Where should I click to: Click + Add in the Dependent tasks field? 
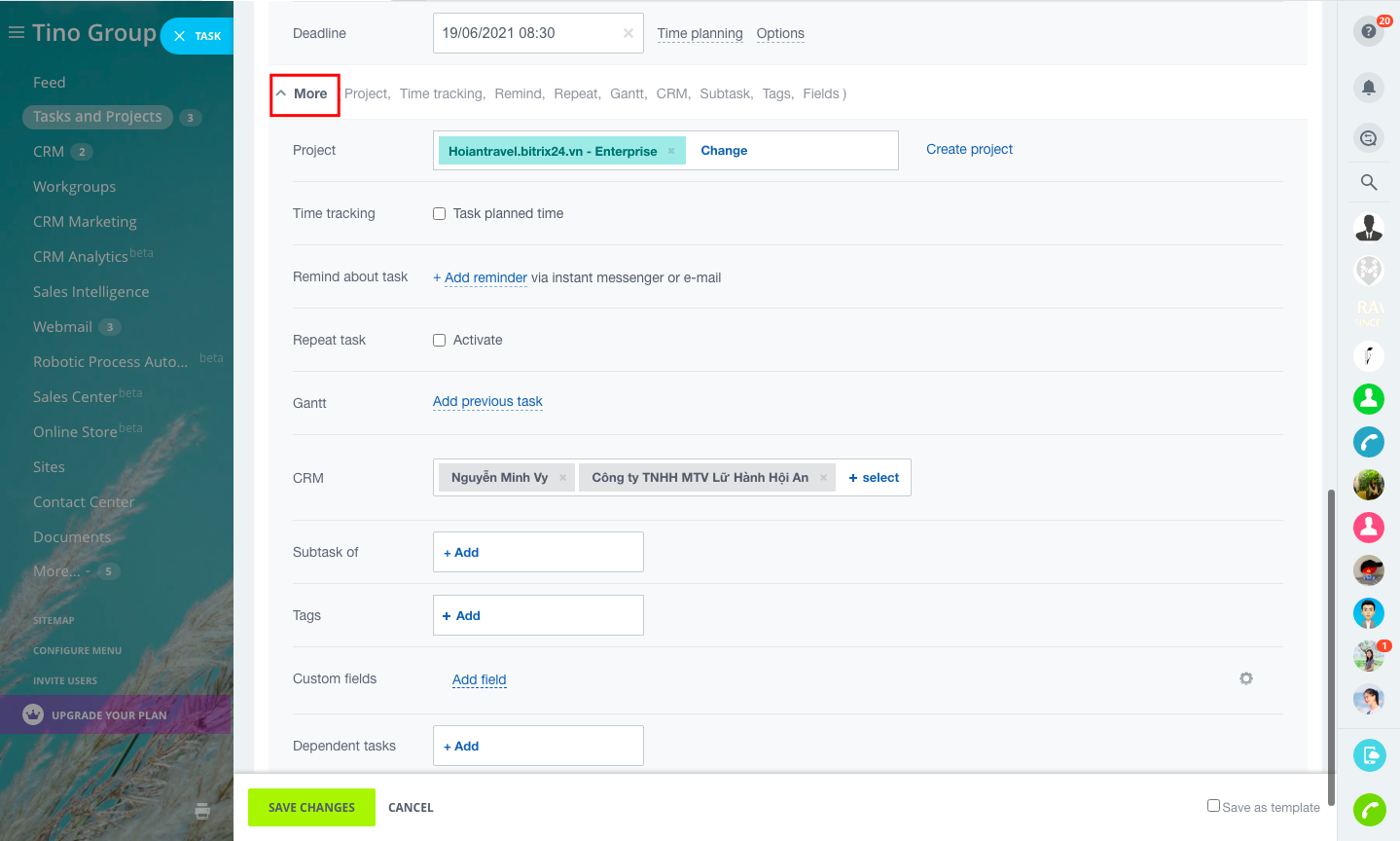[x=461, y=746]
